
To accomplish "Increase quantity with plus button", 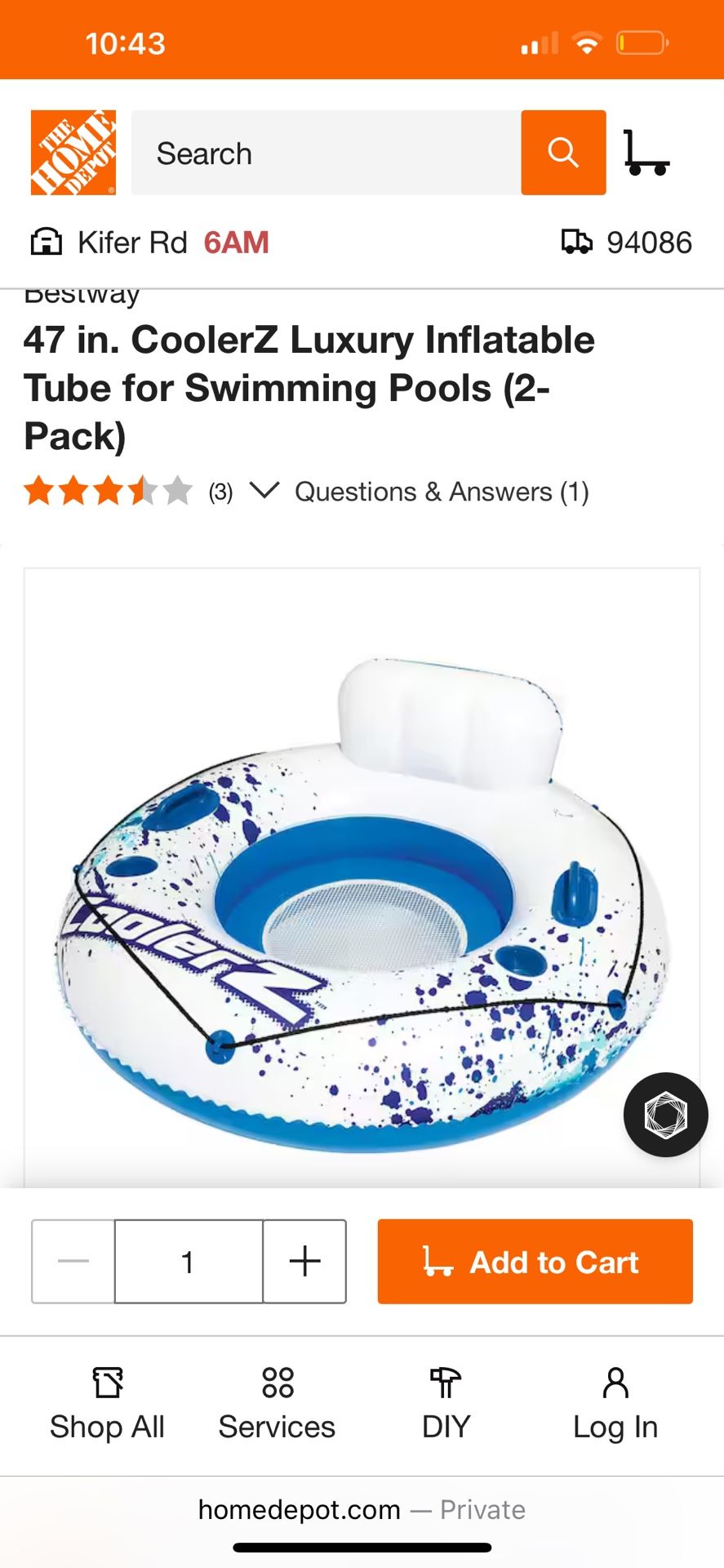I will pos(304,1261).
